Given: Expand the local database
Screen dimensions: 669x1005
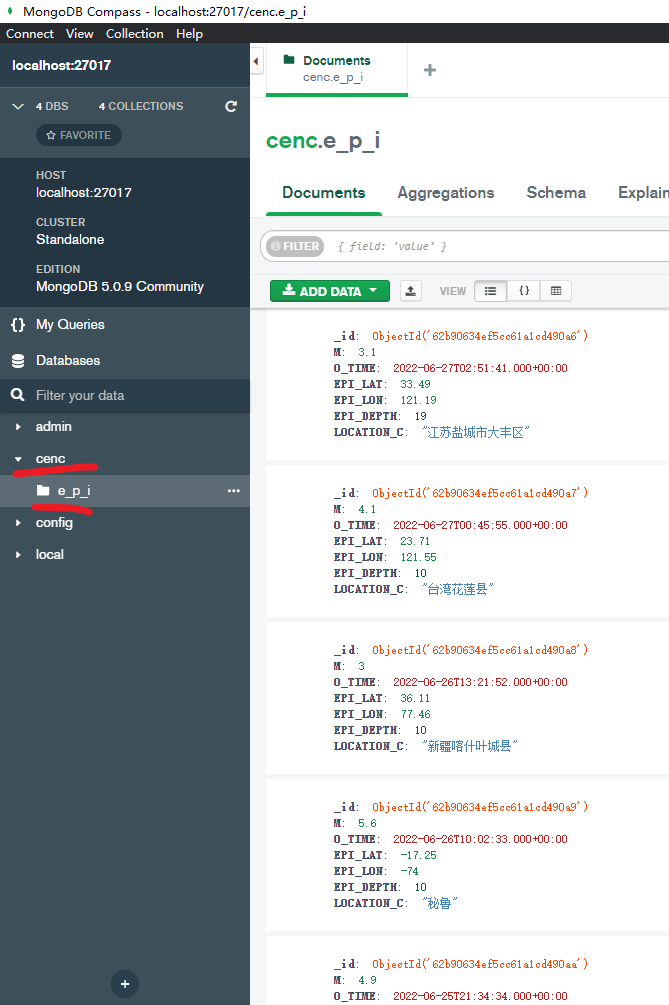Looking at the screenshot, I should tap(18, 555).
